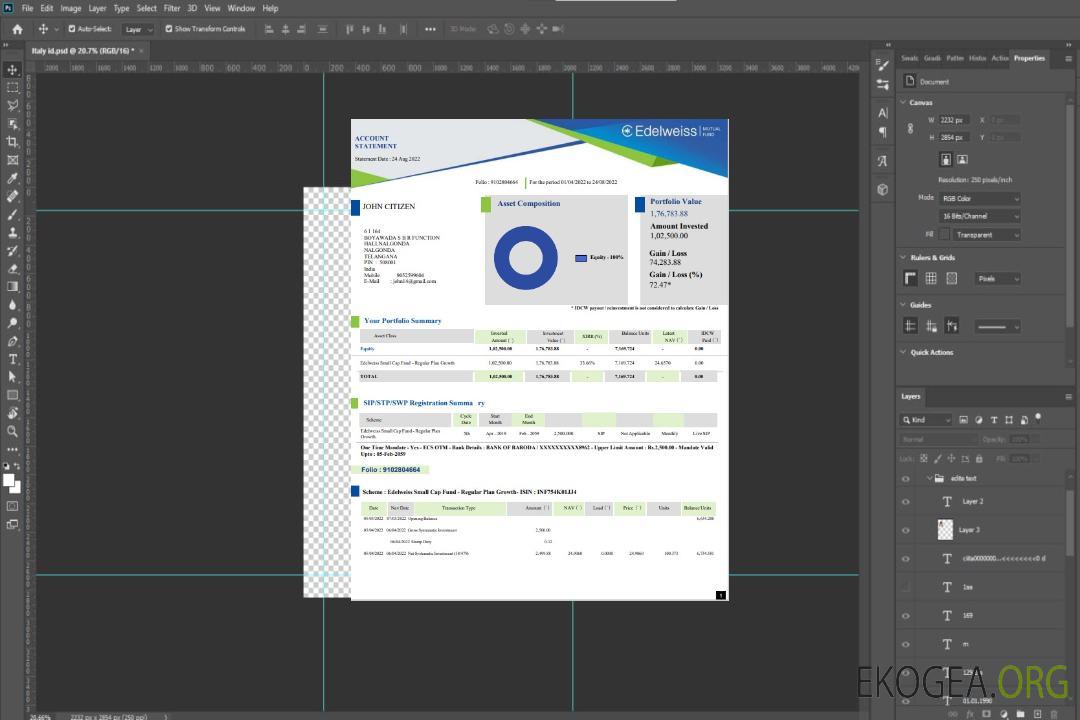This screenshot has width=1080, height=720.
Task: Toggle Show Transform Controls checkbox
Action: click(168, 29)
